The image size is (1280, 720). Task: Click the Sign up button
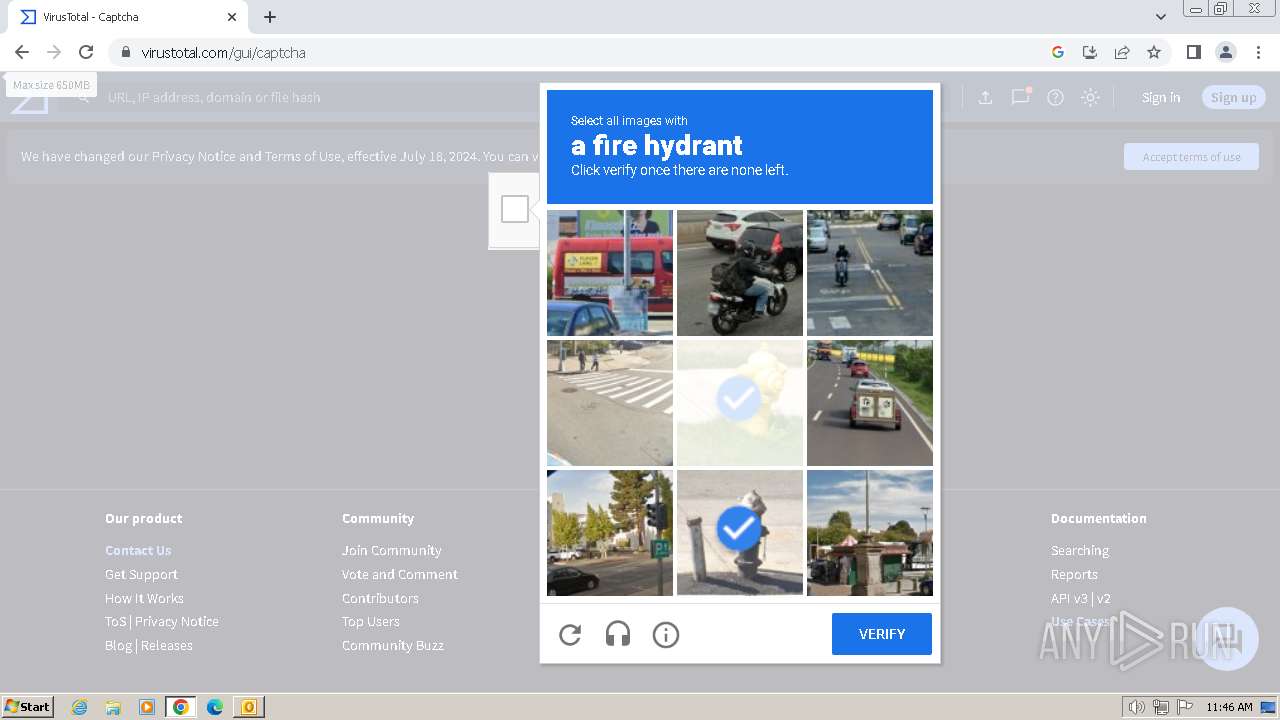(1233, 97)
